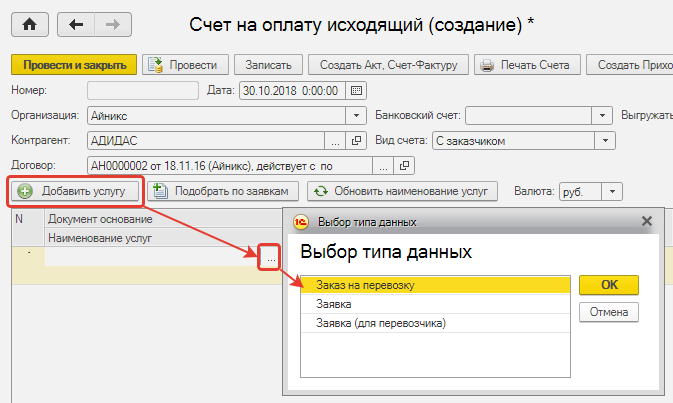Click Создать Акт, Счет-Фактуру button
The image size is (673, 403).
tap(388, 65)
